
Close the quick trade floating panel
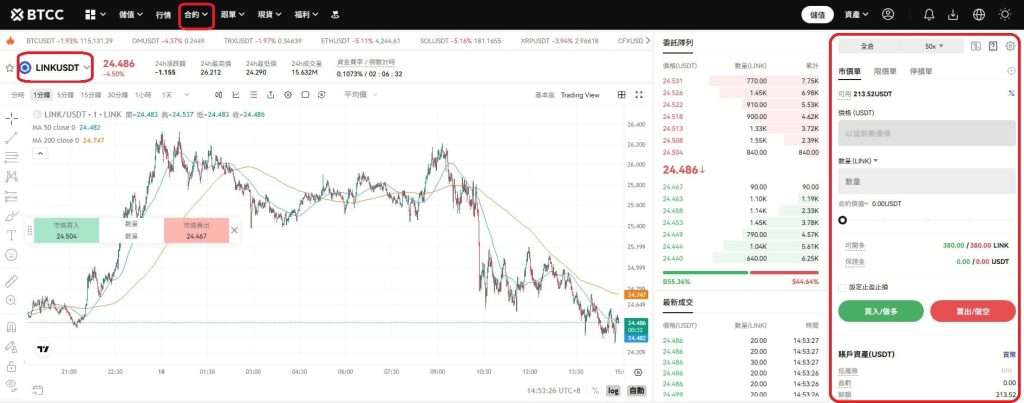(x=235, y=230)
